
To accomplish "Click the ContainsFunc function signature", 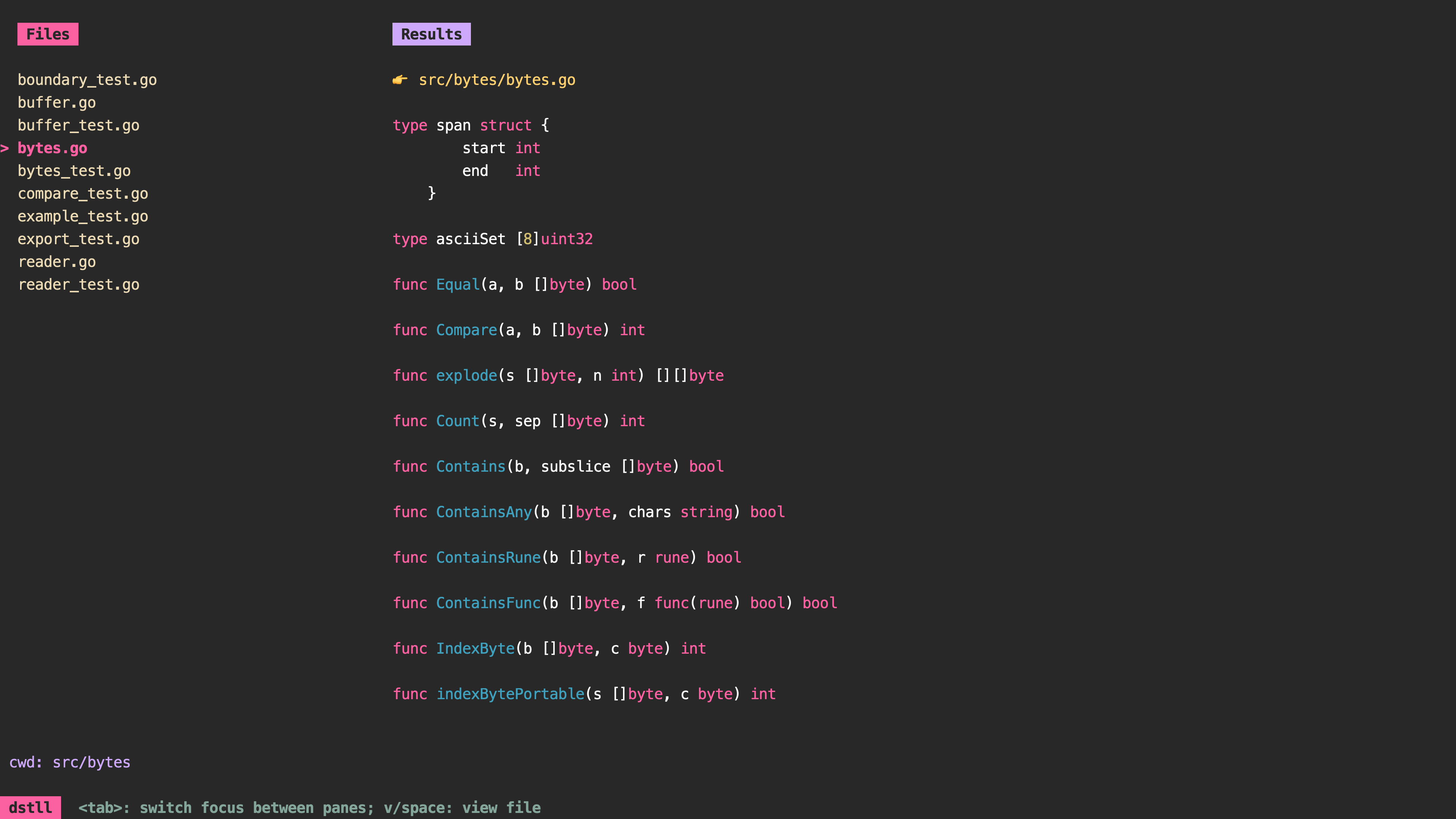I will pyautogui.click(x=614, y=602).
